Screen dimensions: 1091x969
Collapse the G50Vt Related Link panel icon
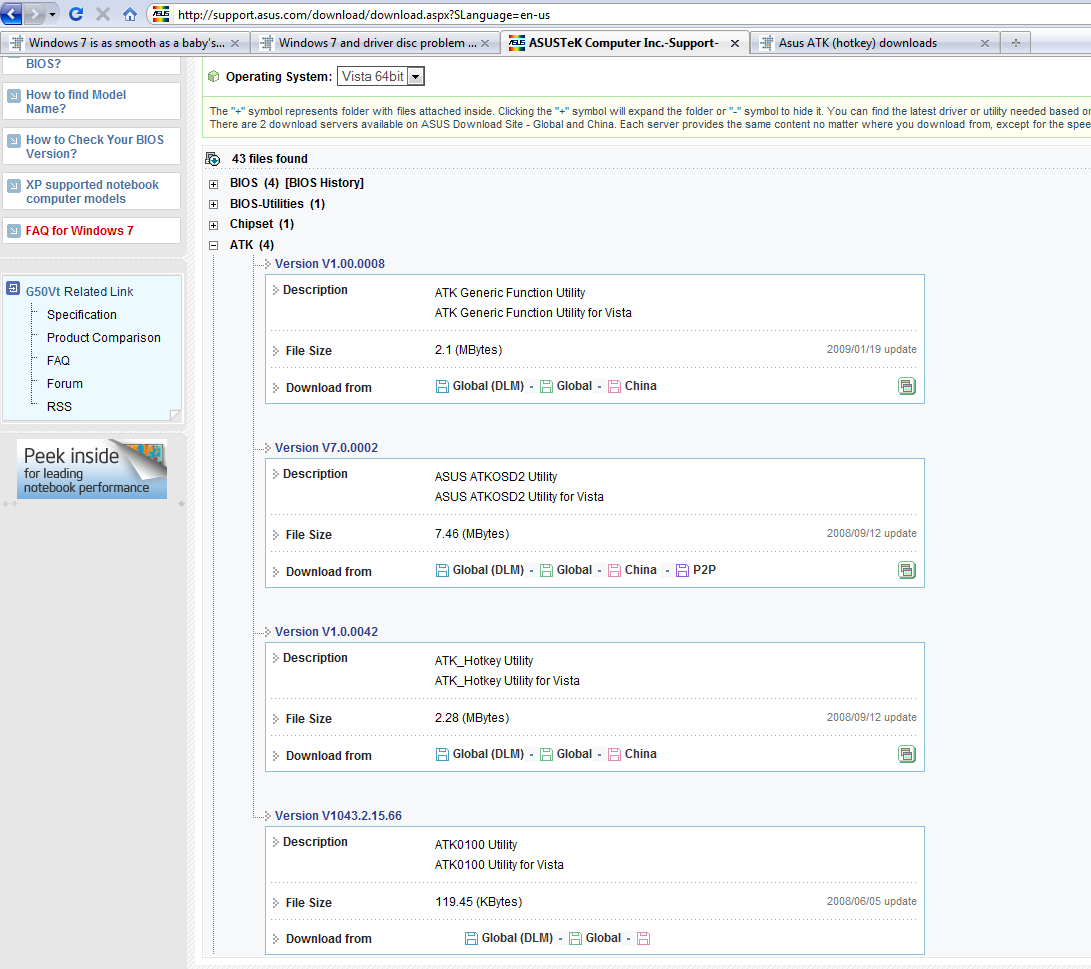click(13, 287)
